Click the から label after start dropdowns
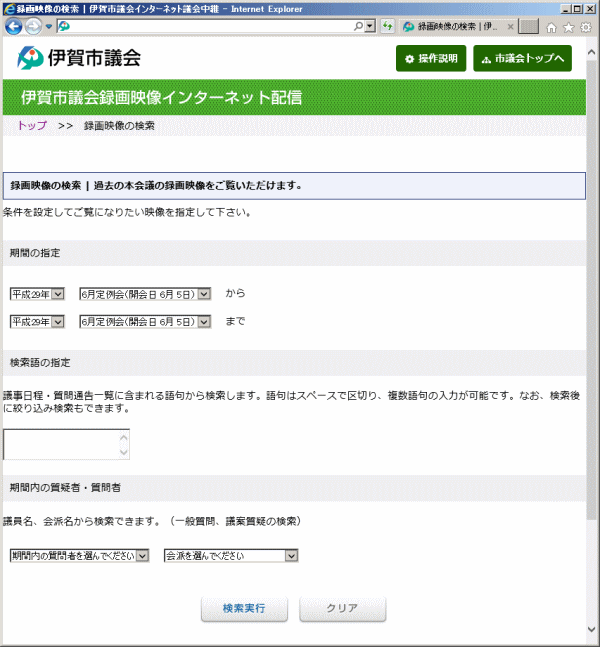The width and height of the screenshot is (600, 647). click(235, 293)
